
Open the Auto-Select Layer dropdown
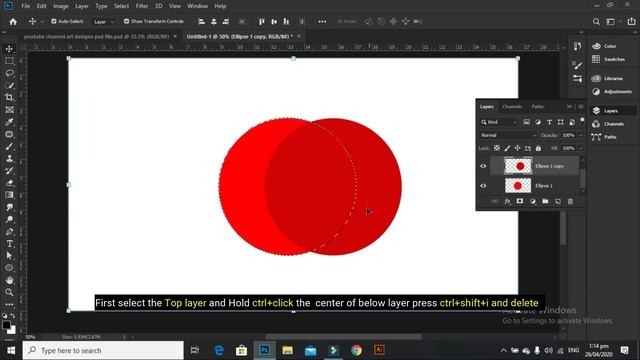pyautogui.click(x=104, y=22)
